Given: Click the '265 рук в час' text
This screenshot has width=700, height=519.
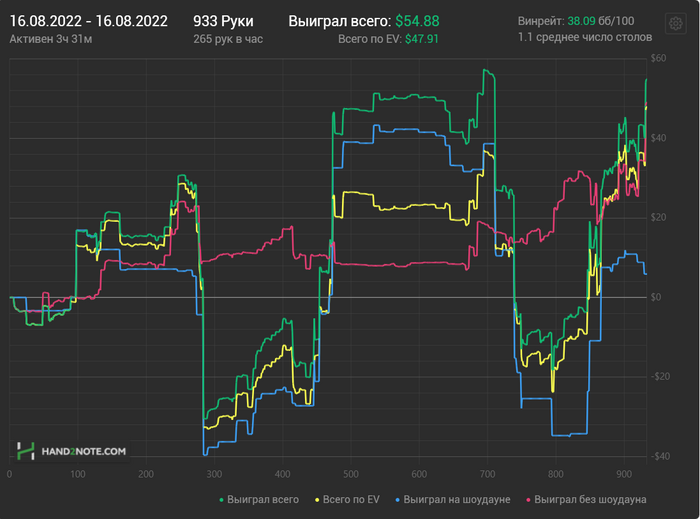Looking at the screenshot, I should coord(228,39).
